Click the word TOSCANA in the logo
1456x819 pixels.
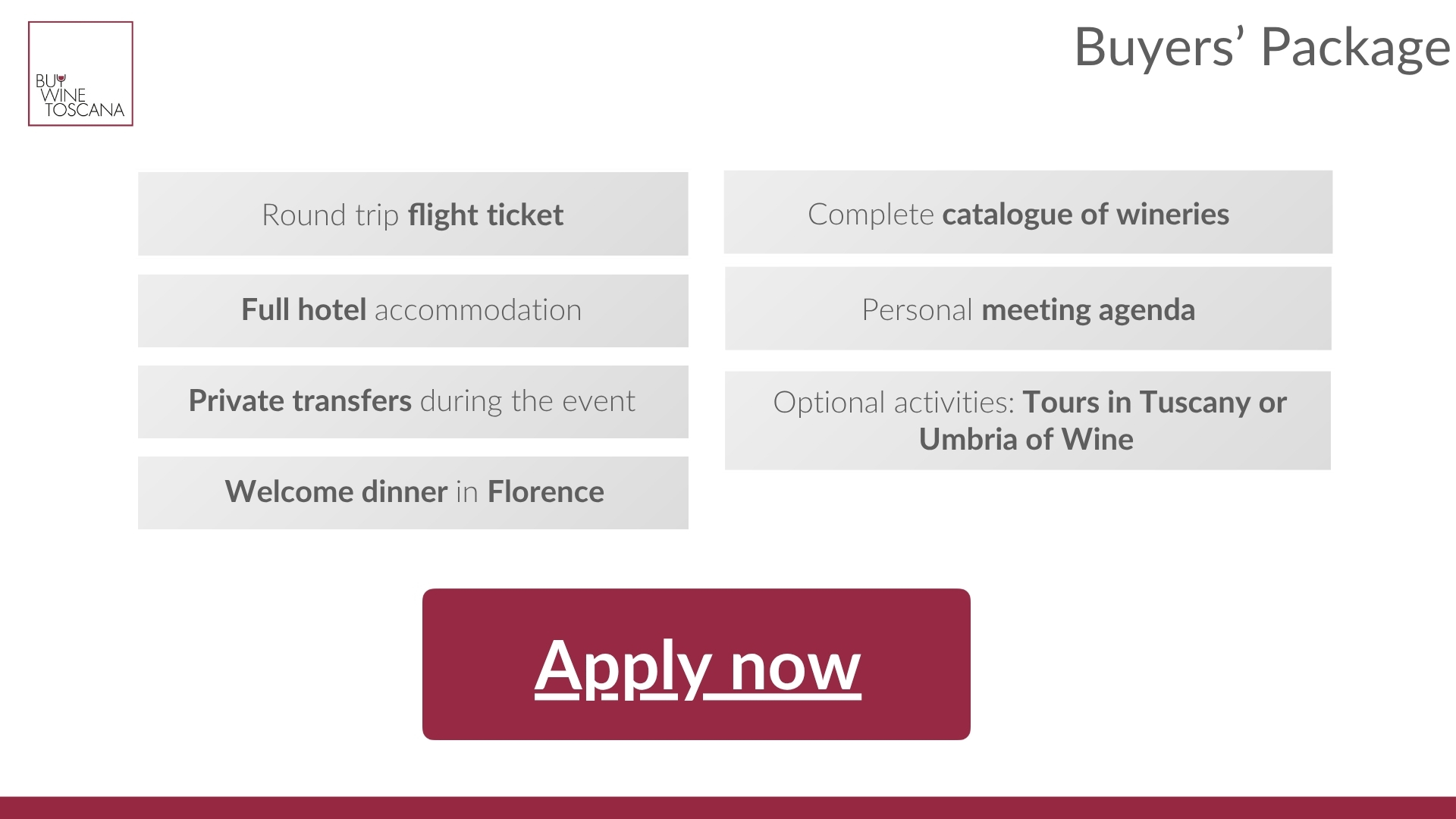coord(84,111)
